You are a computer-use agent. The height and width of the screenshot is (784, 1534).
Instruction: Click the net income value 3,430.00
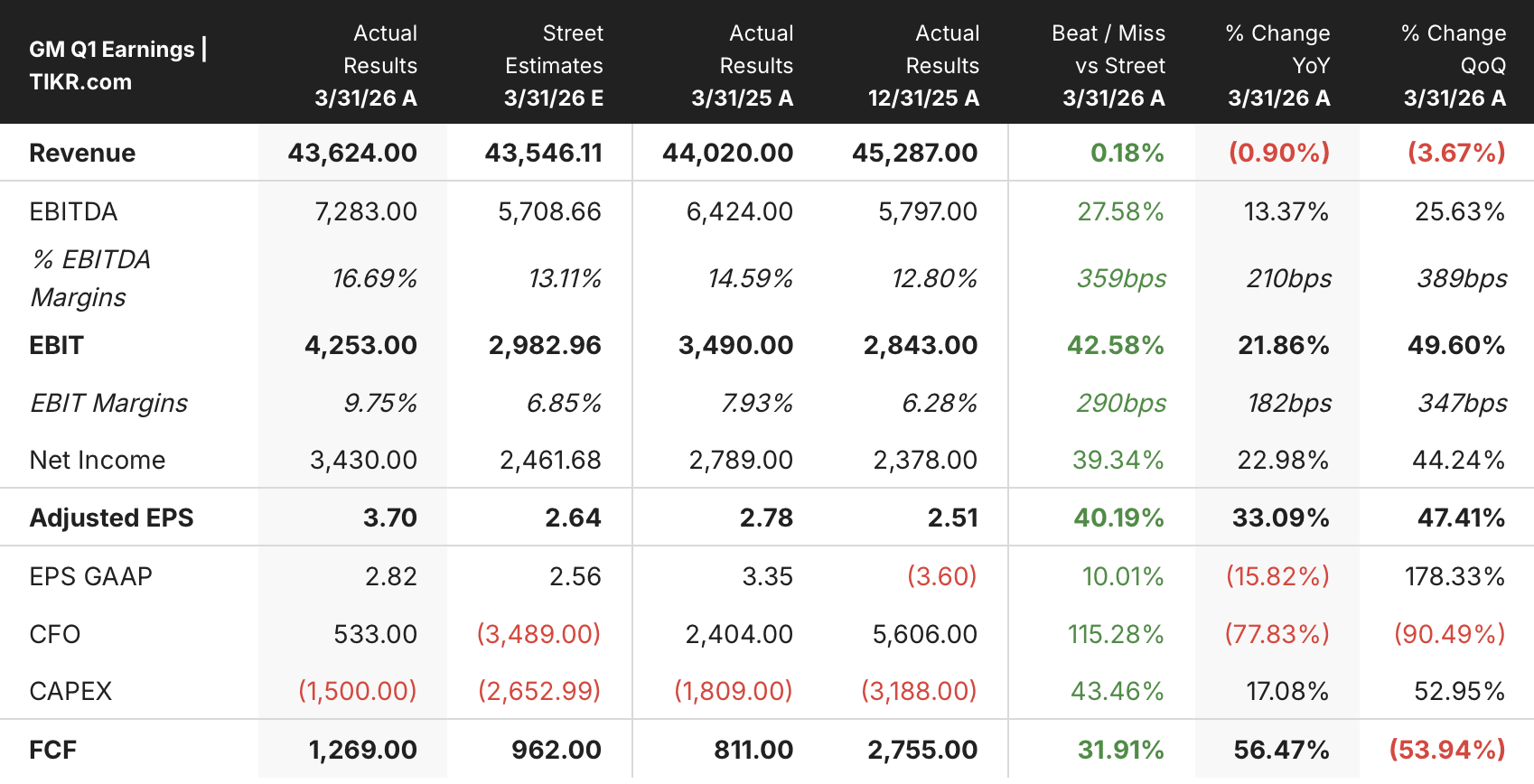coord(364,460)
